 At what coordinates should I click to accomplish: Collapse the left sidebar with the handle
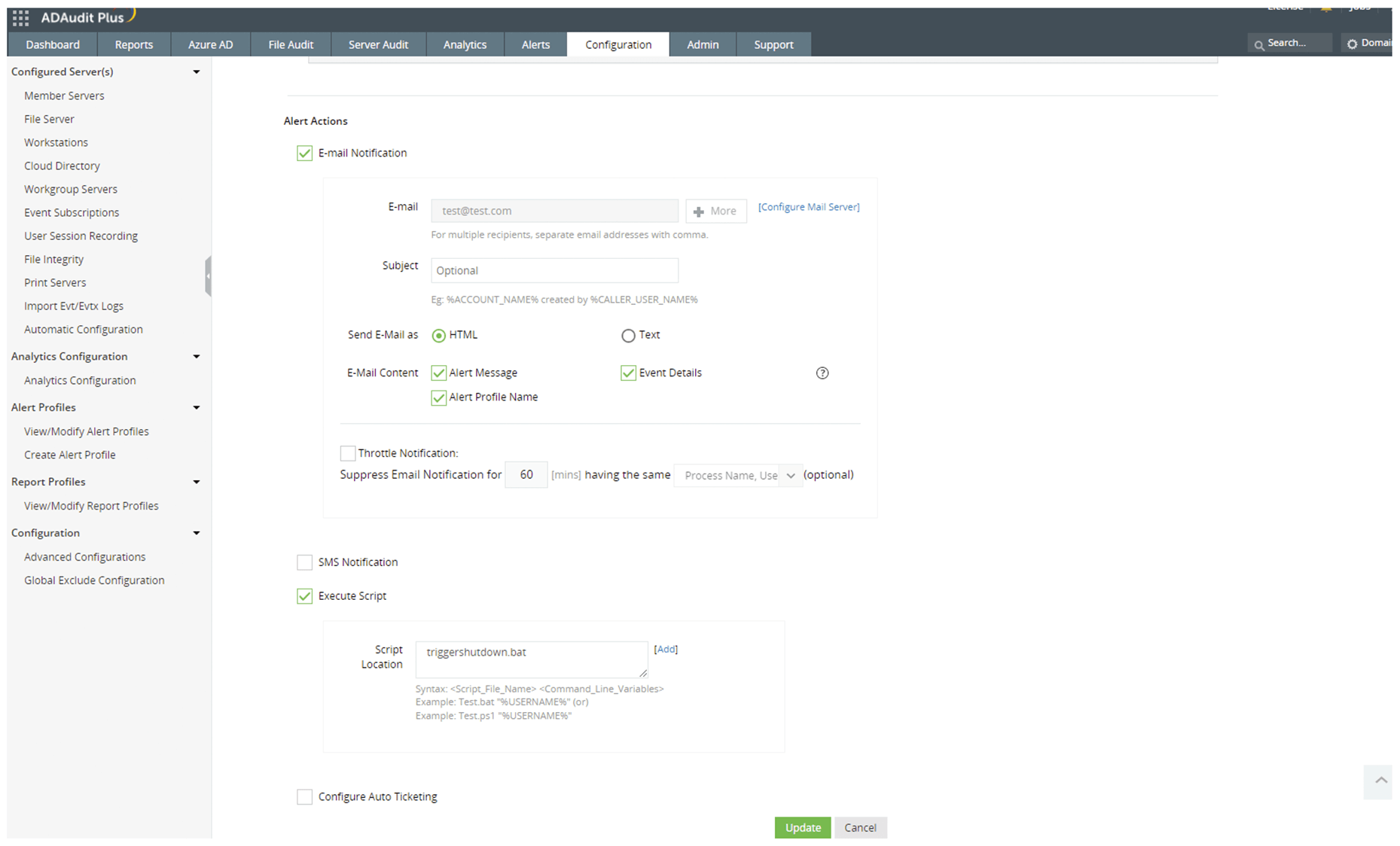(208, 276)
